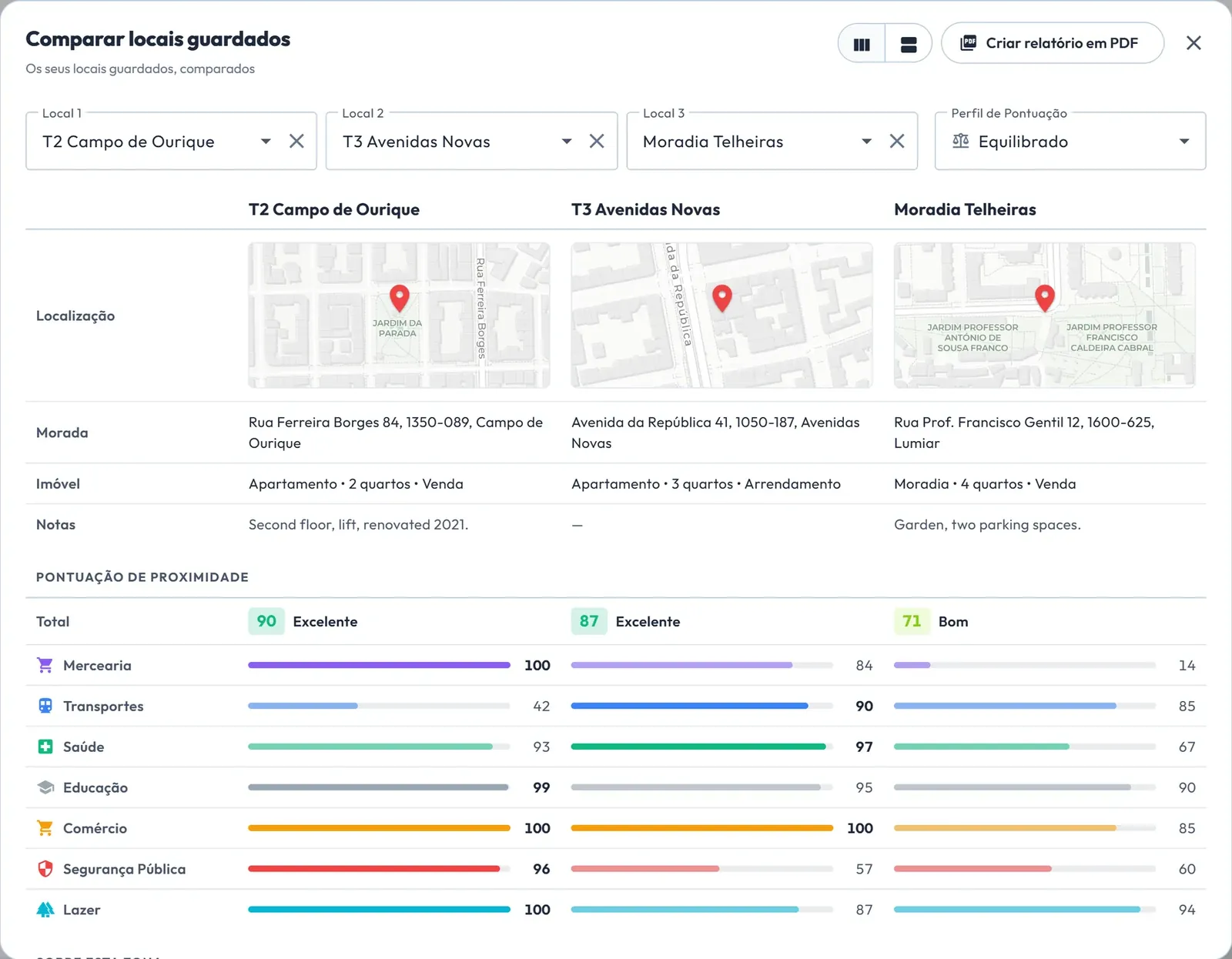1232x959 pixels.
Task: Click Saúde bar for Moradia Telheiras
Action: click(x=1025, y=747)
